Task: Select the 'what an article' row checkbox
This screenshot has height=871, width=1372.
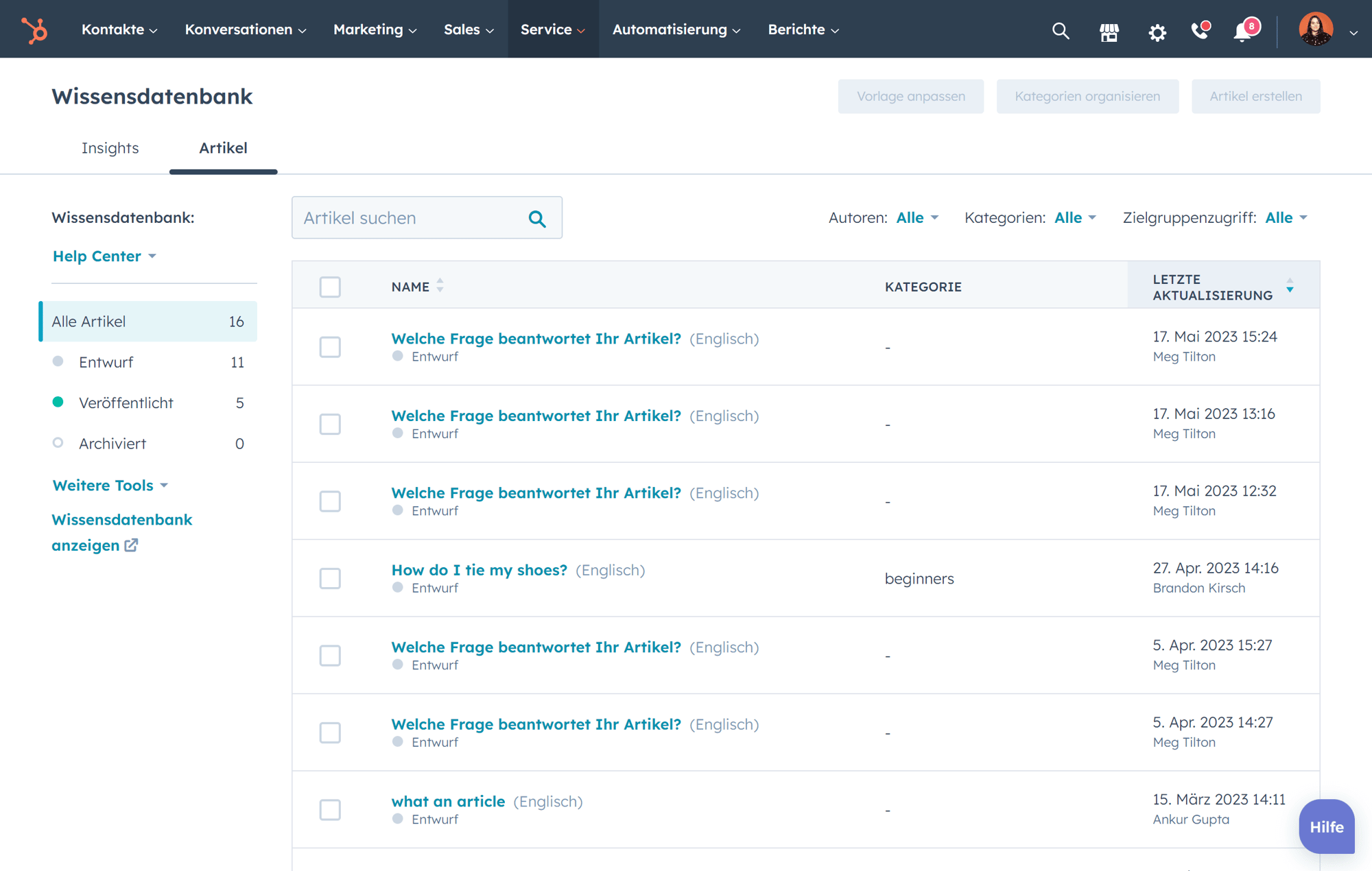Action: pos(330,809)
